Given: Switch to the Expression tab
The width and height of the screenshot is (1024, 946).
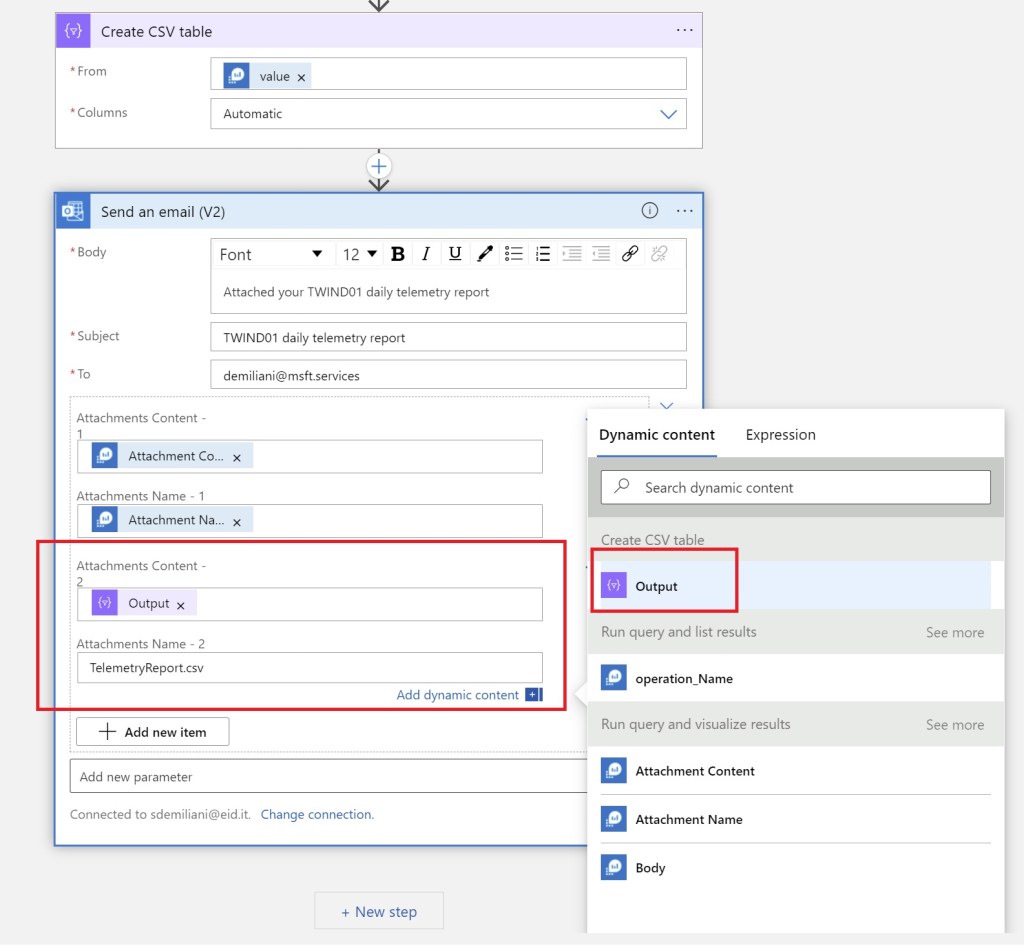Looking at the screenshot, I should coord(780,435).
